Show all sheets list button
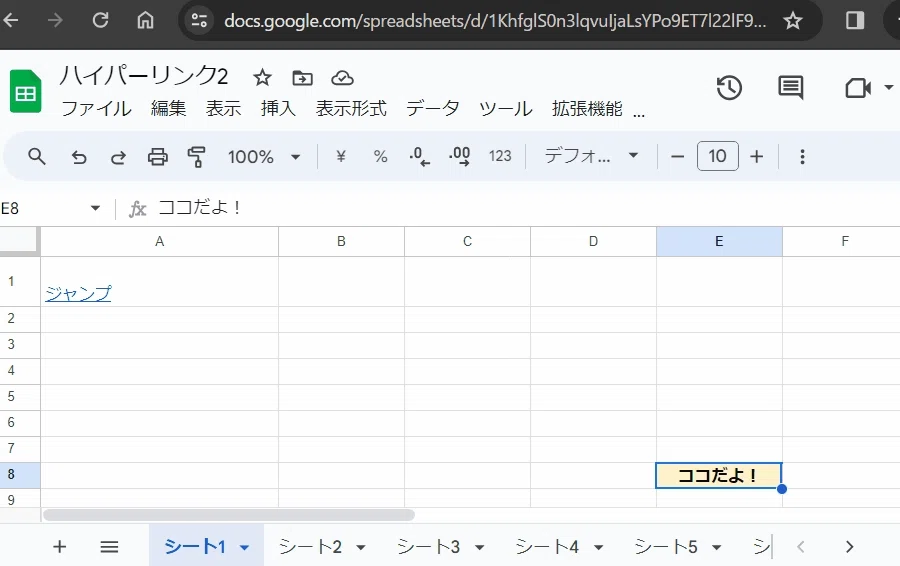 tap(109, 546)
